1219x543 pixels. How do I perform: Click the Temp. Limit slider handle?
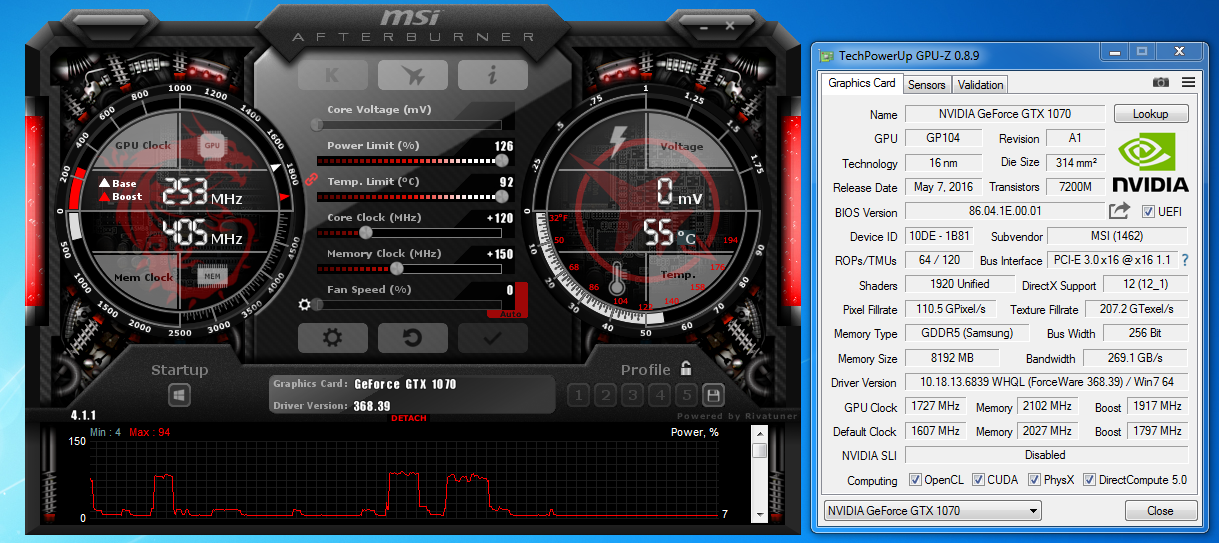(501, 196)
